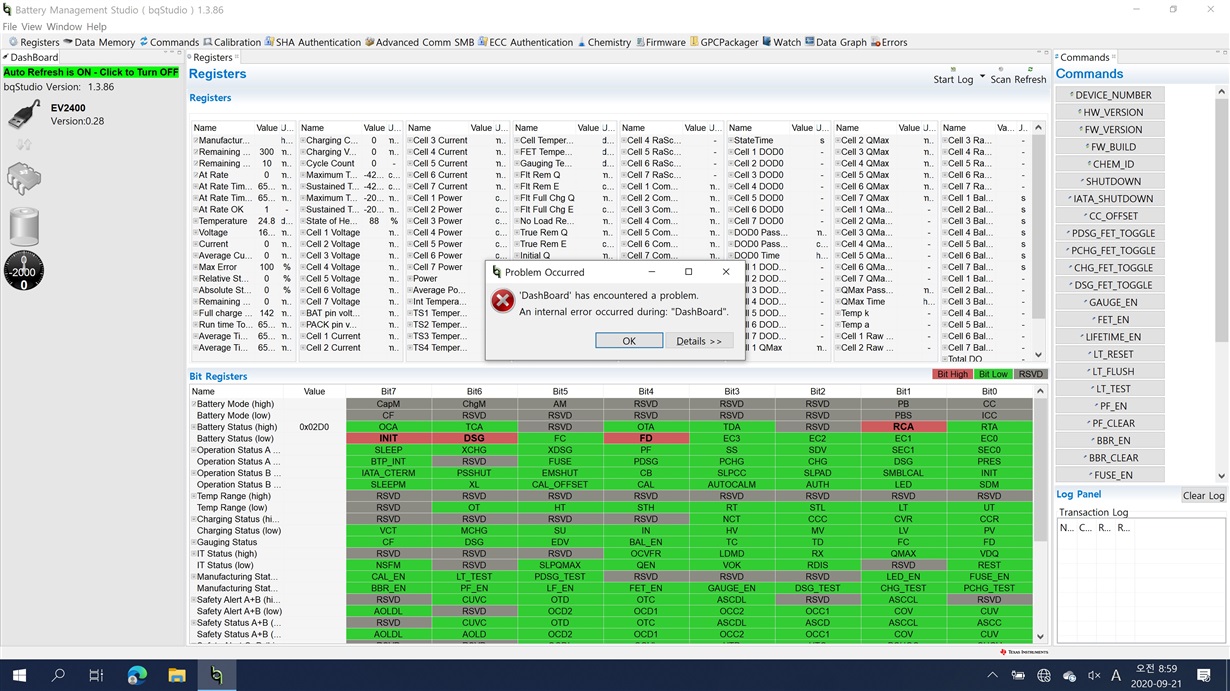Select the Registers view tab
The width and height of the screenshot is (1230, 691).
(x=212, y=57)
